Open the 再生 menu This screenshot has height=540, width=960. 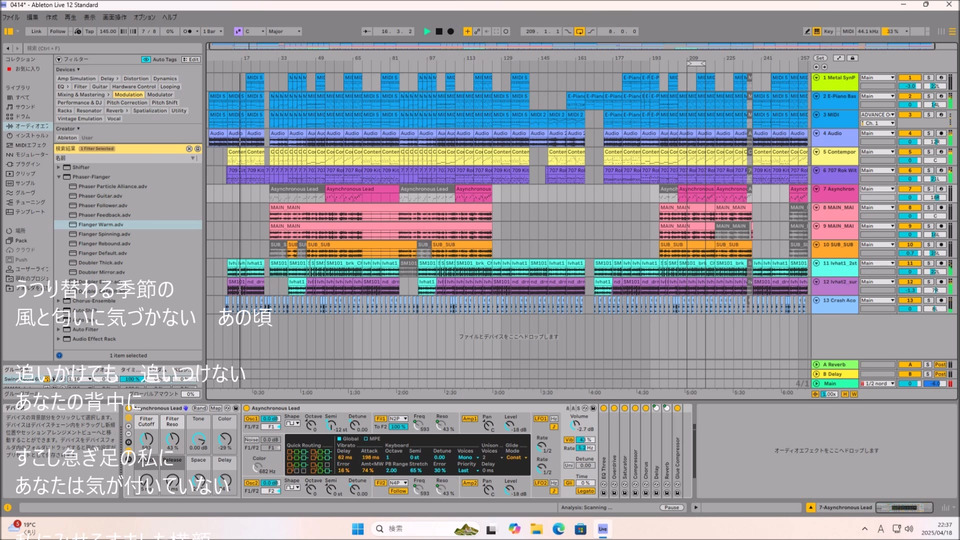pos(70,17)
